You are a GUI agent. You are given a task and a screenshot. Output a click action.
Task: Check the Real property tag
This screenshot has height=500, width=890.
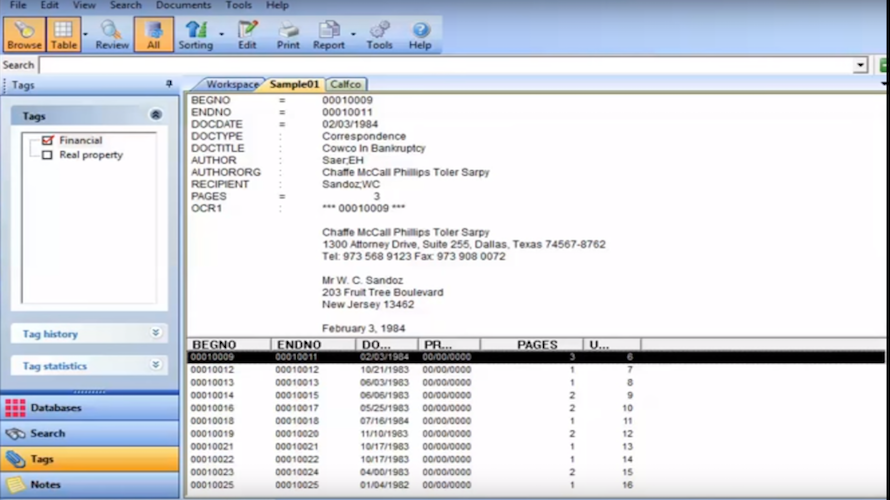coord(47,155)
